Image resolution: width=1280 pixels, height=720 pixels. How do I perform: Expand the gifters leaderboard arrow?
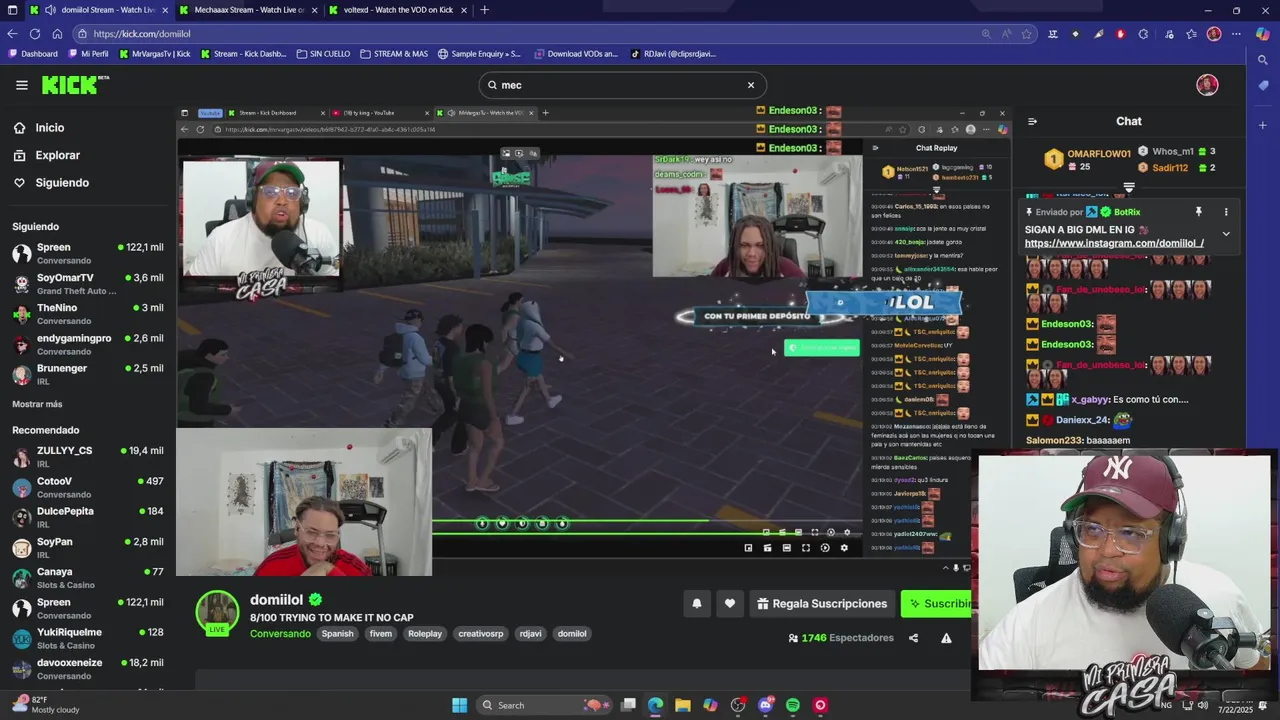point(1129,187)
